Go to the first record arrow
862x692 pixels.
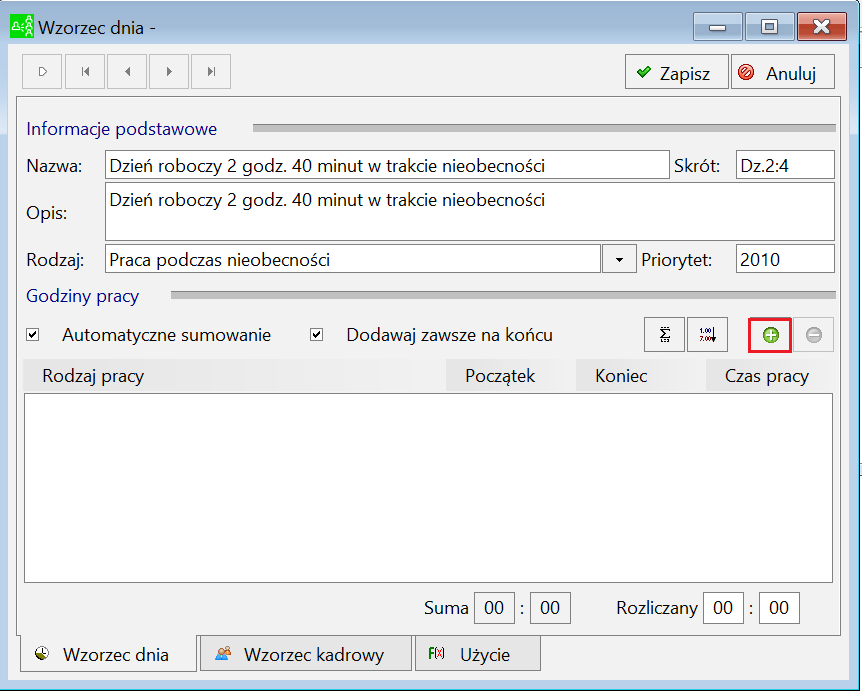pos(85,71)
